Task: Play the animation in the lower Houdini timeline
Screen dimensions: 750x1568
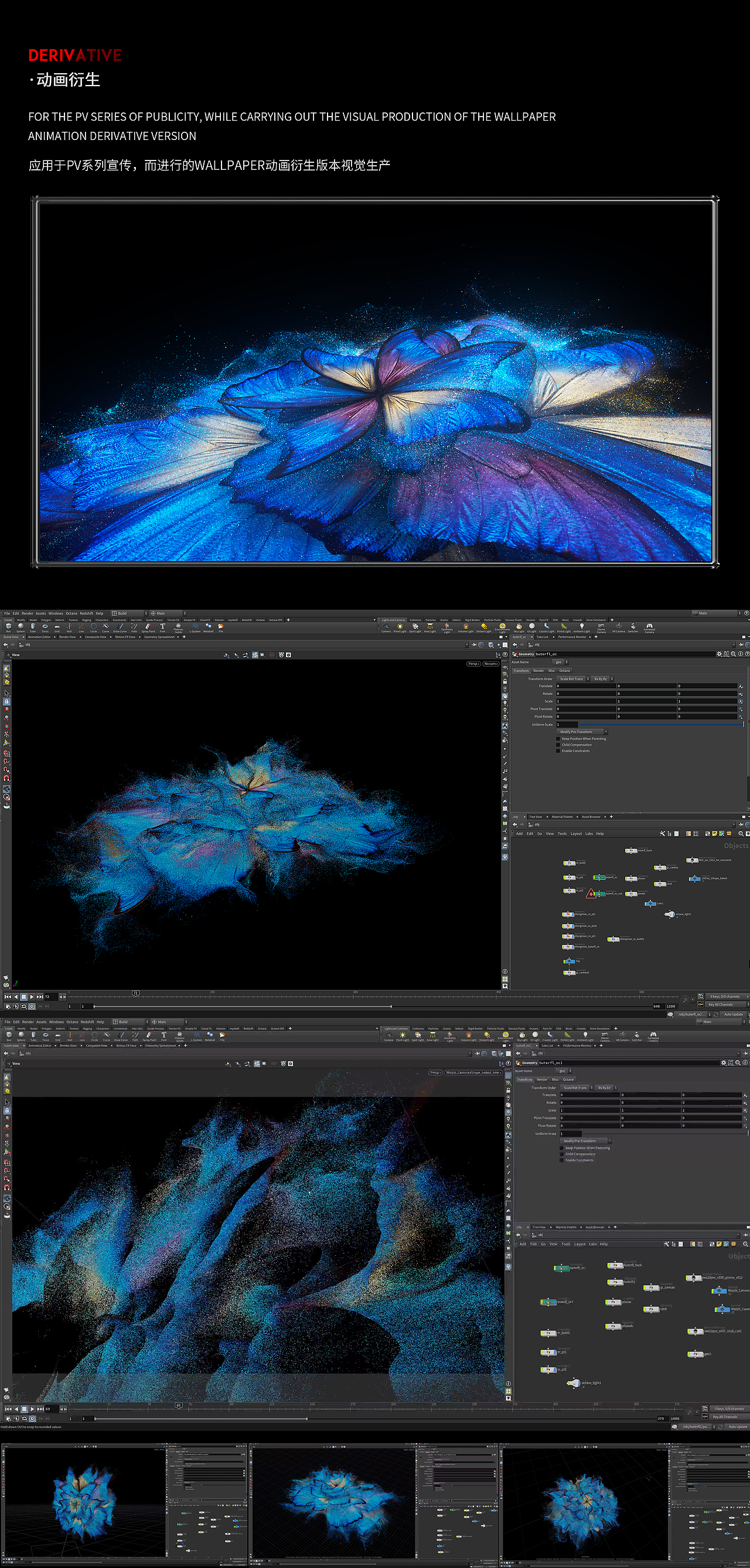Action: (32, 1409)
